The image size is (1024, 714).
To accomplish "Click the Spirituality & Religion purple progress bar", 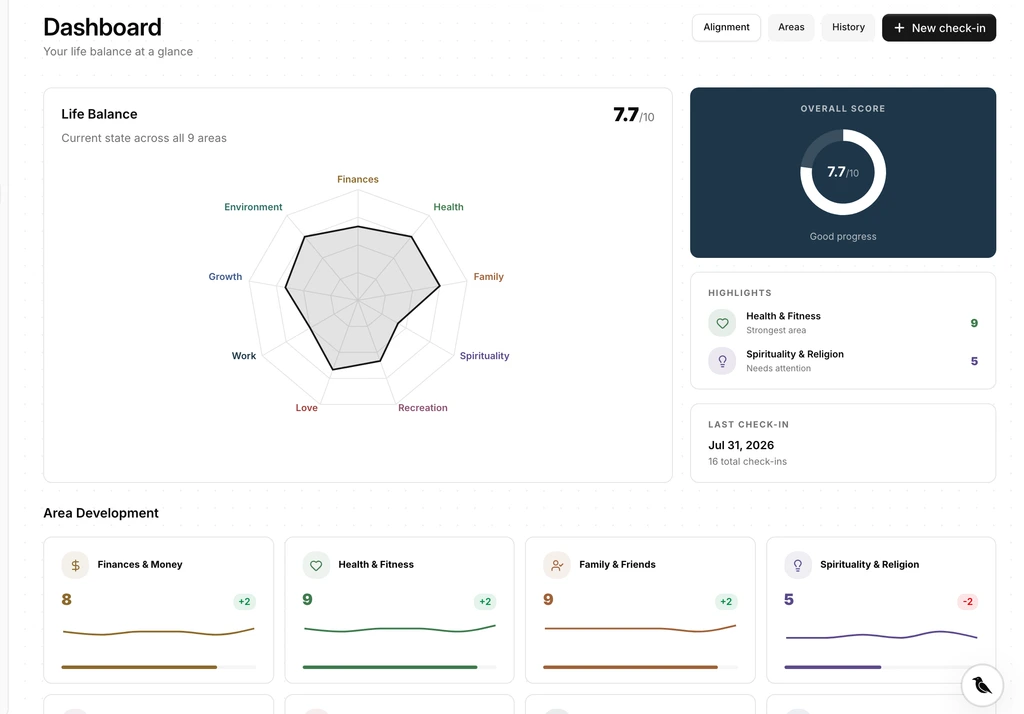I will click(x=833, y=667).
